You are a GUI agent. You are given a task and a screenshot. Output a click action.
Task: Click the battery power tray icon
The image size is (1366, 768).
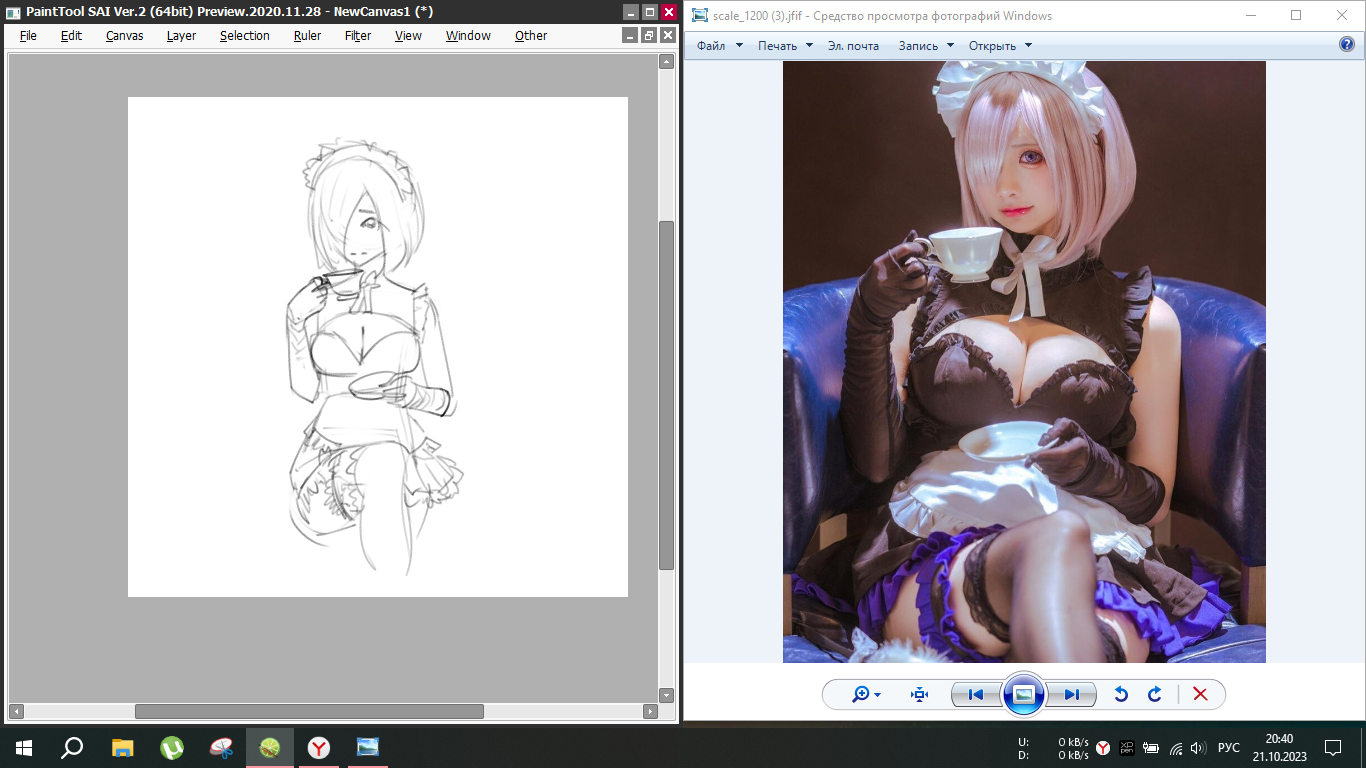click(x=1151, y=748)
